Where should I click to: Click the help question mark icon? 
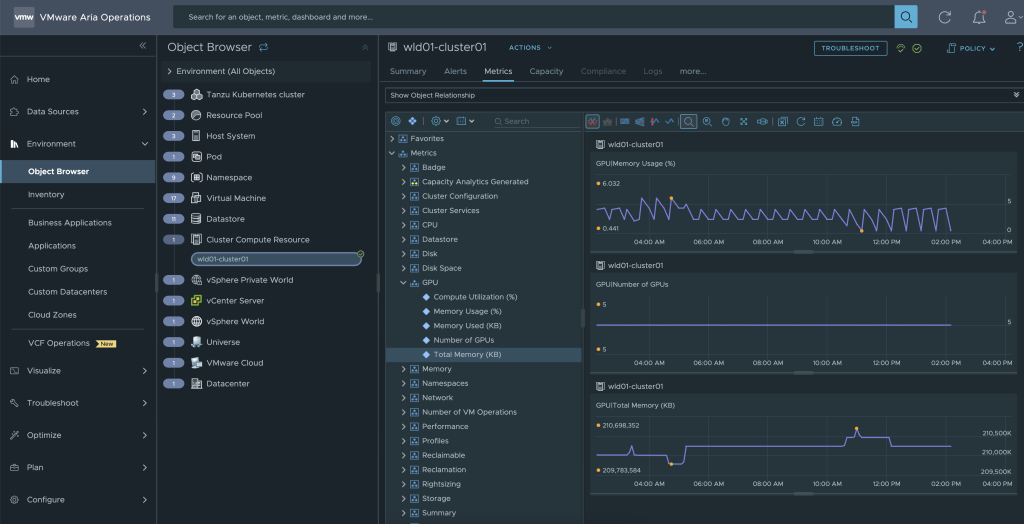pos(1019,47)
